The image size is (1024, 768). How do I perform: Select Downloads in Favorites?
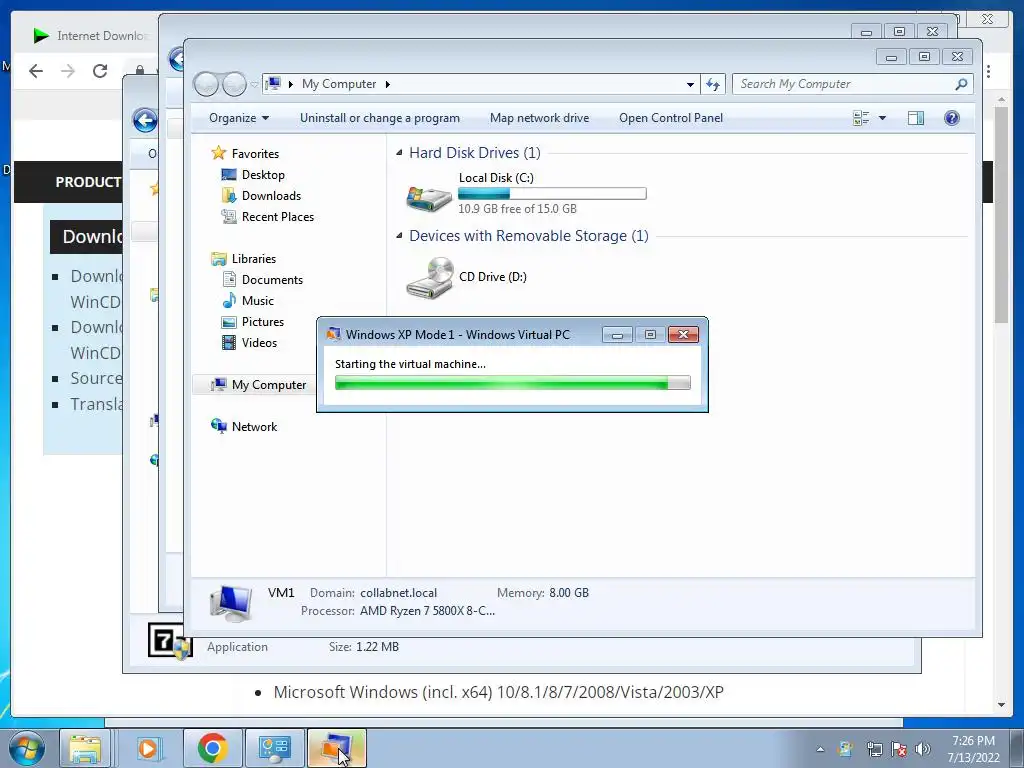[x=271, y=196]
